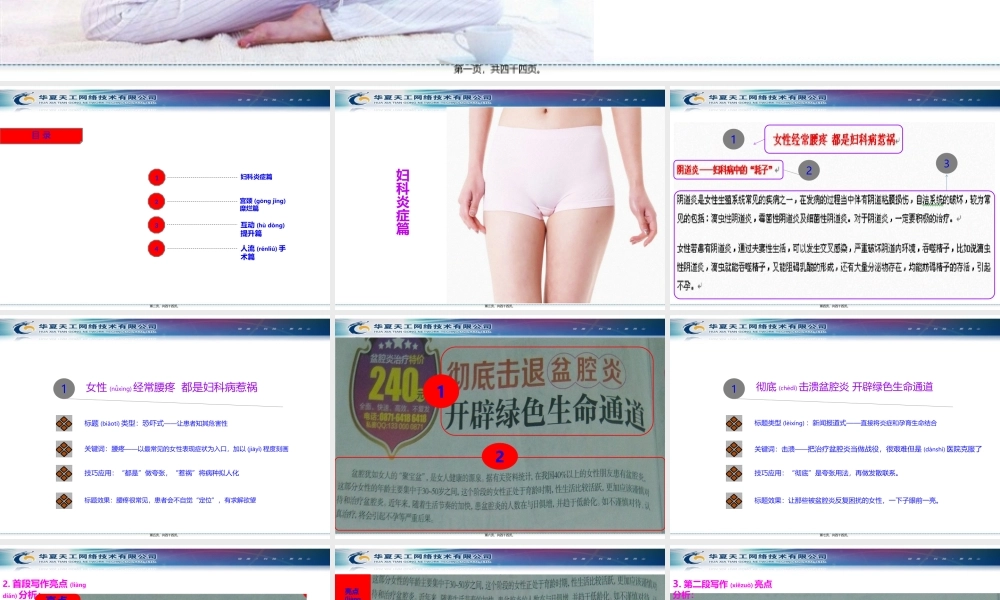1000x600 pixels.
Task: Select the red numbered circle beside 妇科炎症篇
Action: [156, 177]
